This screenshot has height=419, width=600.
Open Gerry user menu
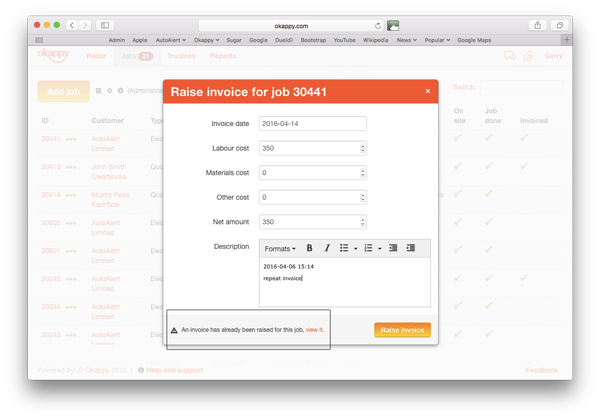pyautogui.click(x=553, y=56)
